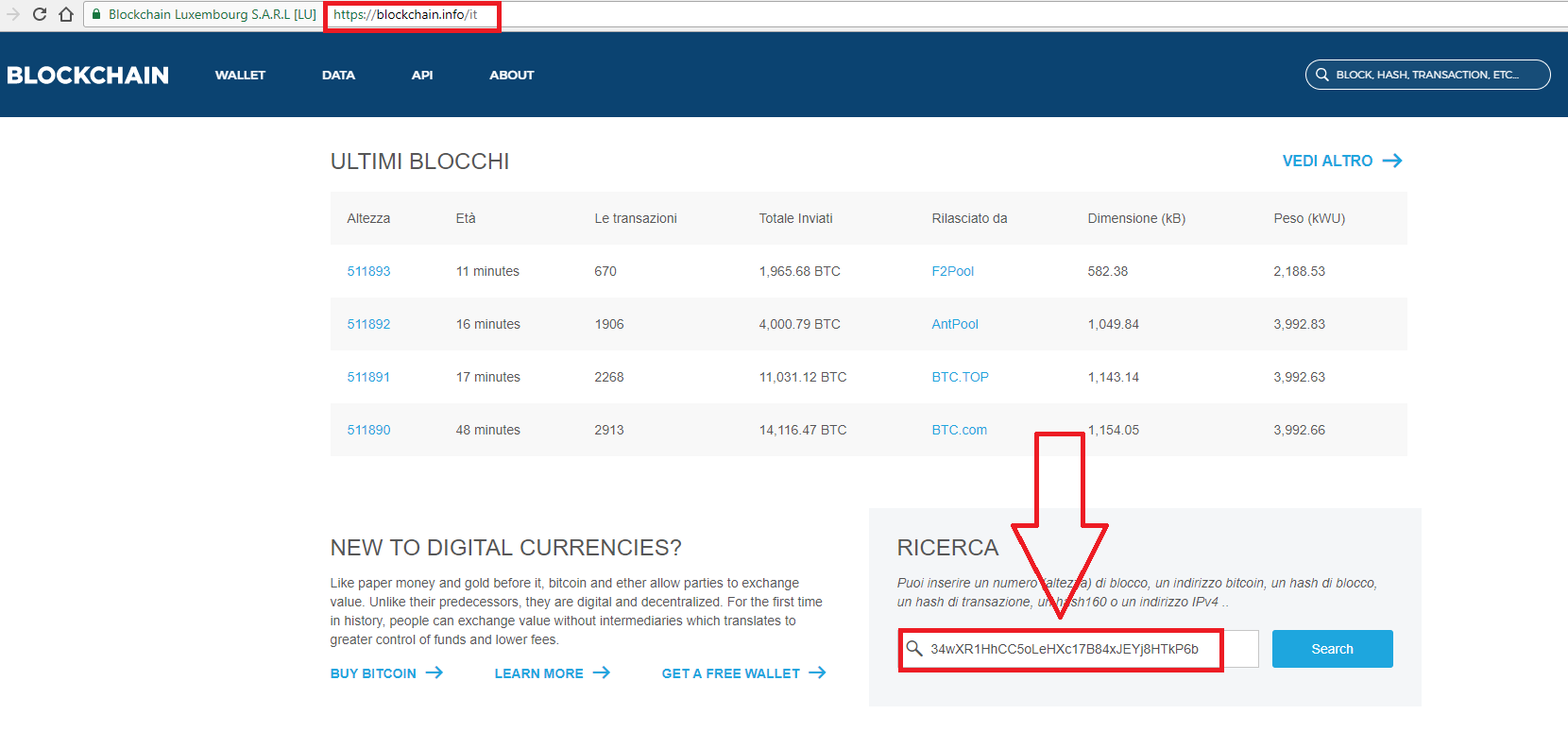Click the Altezza column header

368,218
